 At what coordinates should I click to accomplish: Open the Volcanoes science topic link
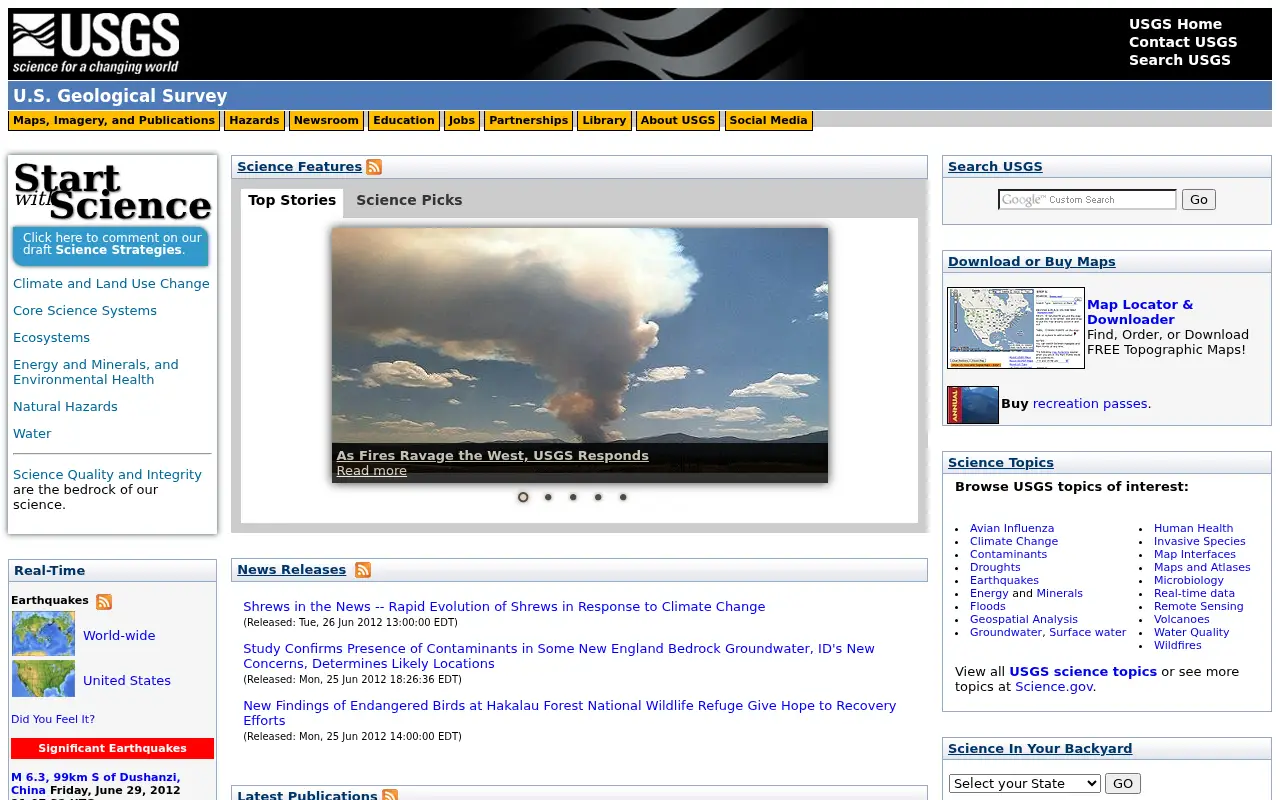[1182, 620]
